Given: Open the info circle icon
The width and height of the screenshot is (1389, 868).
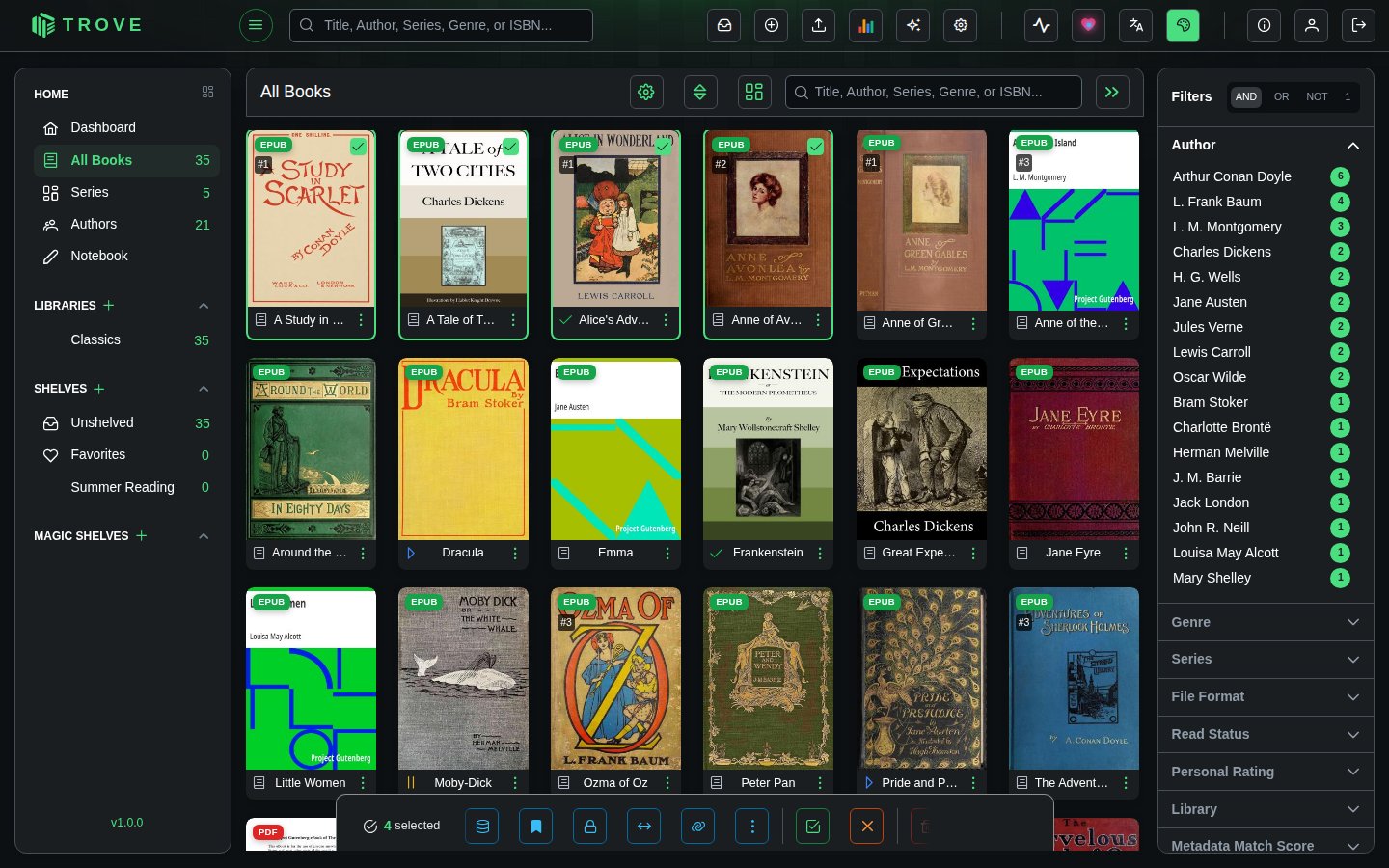Looking at the screenshot, I should click(x=1264, y=26).
